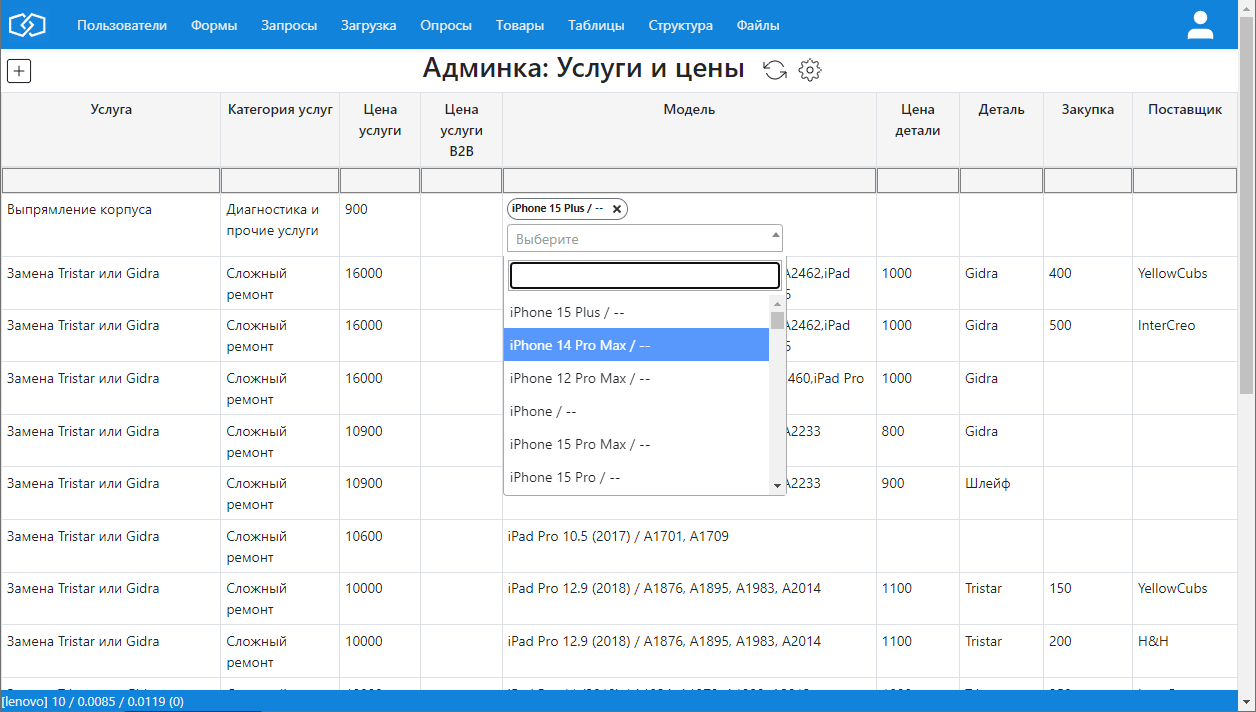Toggle the Выберите model dropdown arrow
The image size is (1256, 712).
pyautogui.click(x=776, y=237)
